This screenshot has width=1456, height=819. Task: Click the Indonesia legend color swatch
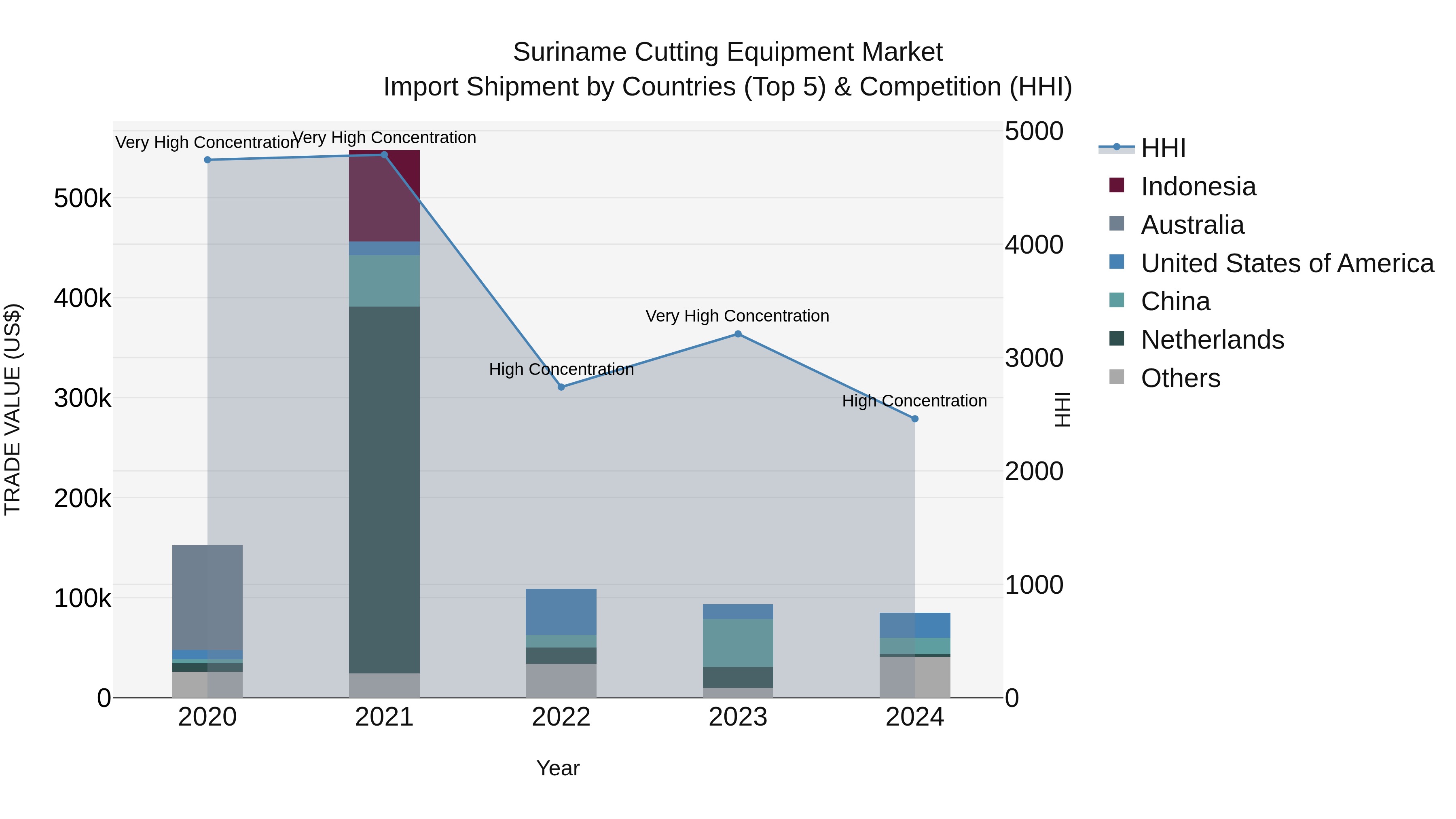[1116, 185]
